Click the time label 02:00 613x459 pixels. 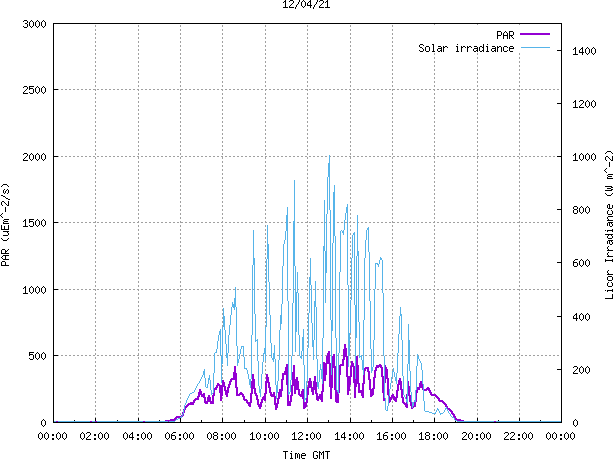(95, 436)
